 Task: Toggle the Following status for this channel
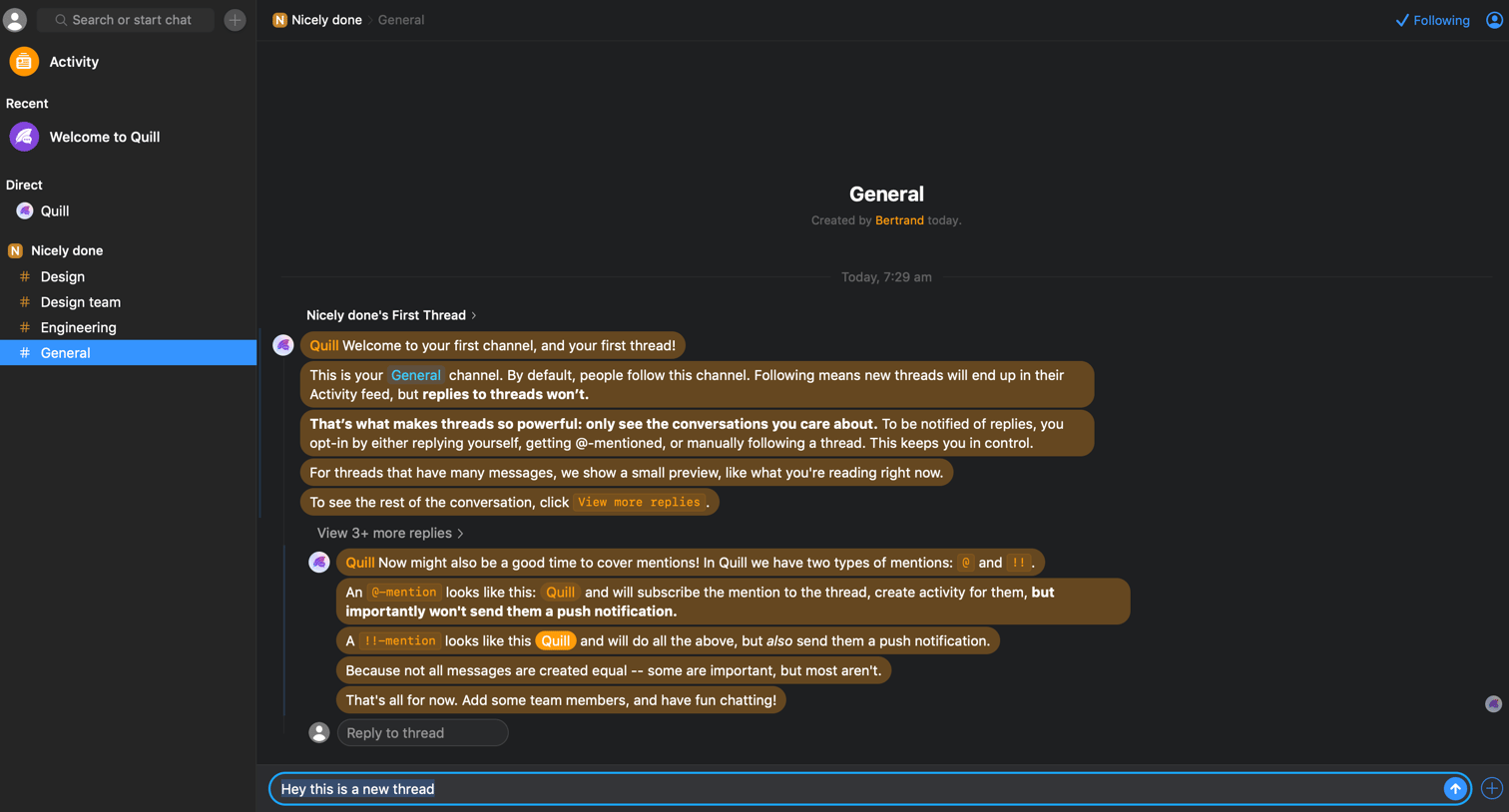click(1432, 20)
